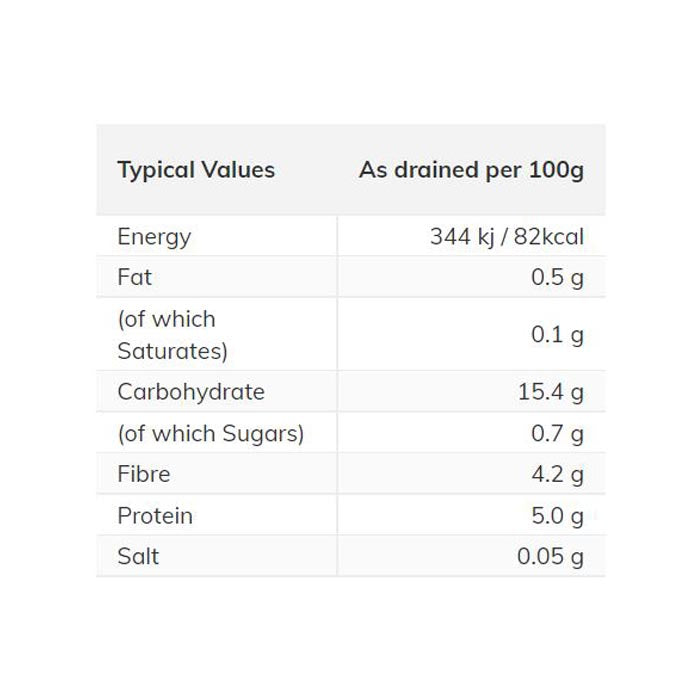Click the sugars value '0.7 g'
Viewport: 700px width, 700px height.
pos(557,434)
